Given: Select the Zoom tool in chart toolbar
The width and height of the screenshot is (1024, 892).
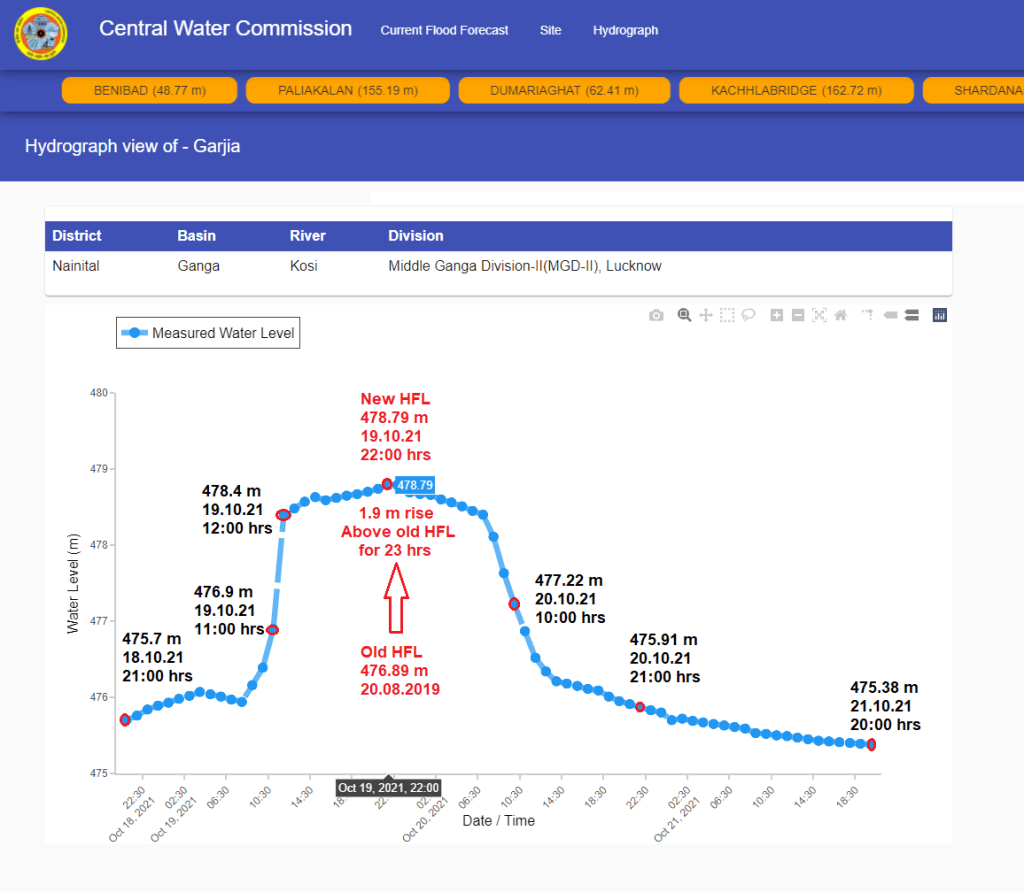Looking at the screenshot, I should tap(685, 315).
